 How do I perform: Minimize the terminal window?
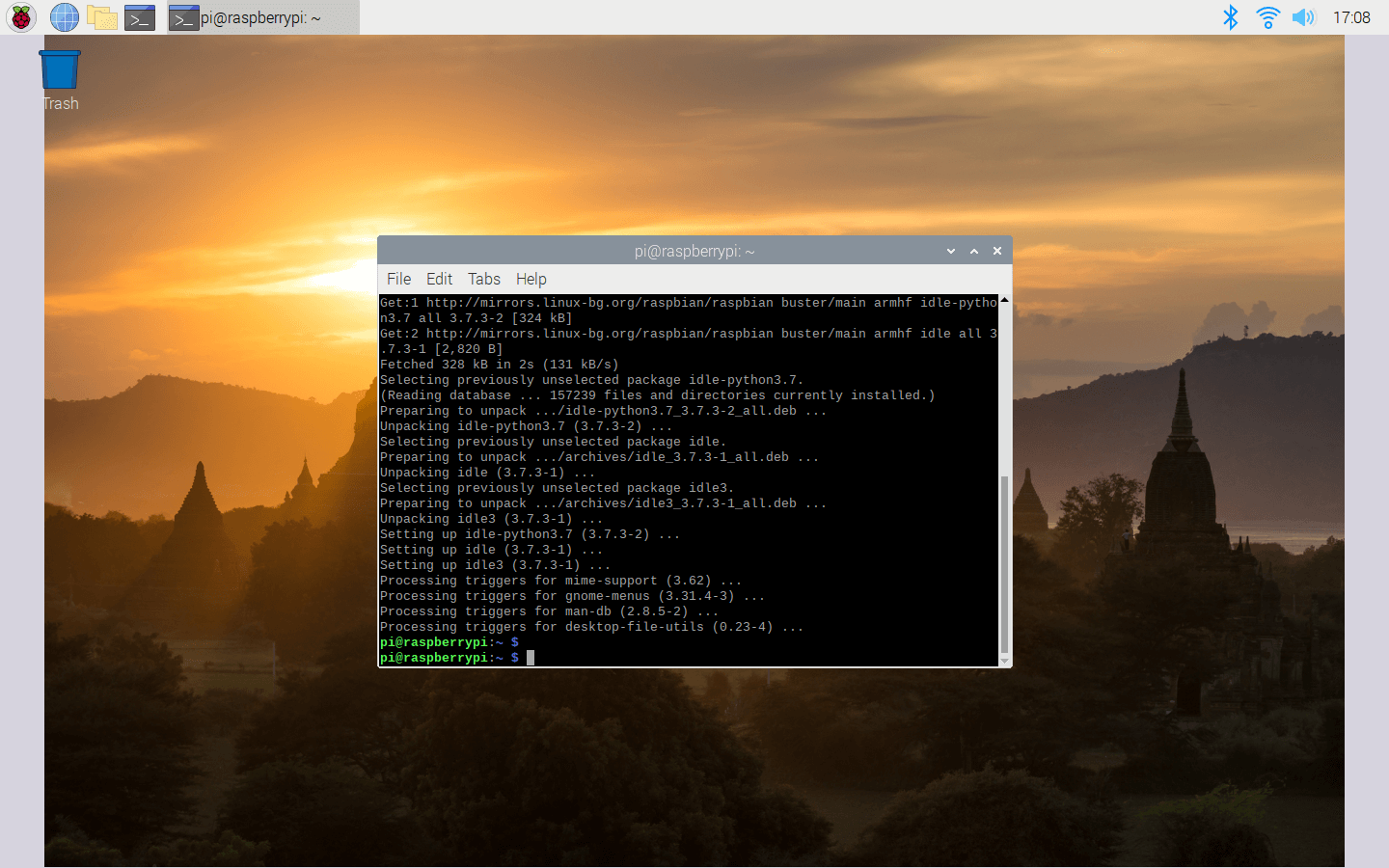point(951,251)
